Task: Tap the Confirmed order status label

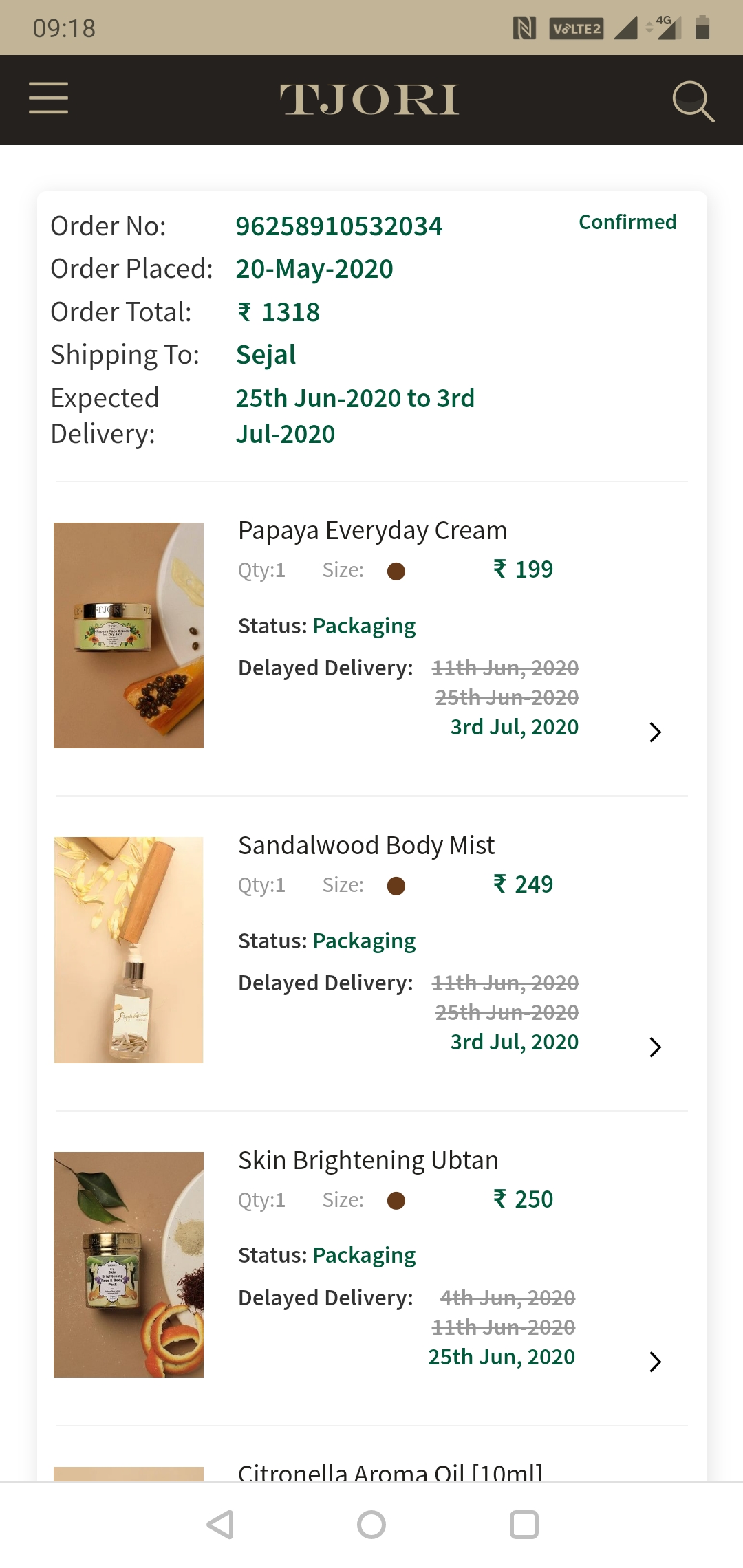Action: tap(627, 222)
